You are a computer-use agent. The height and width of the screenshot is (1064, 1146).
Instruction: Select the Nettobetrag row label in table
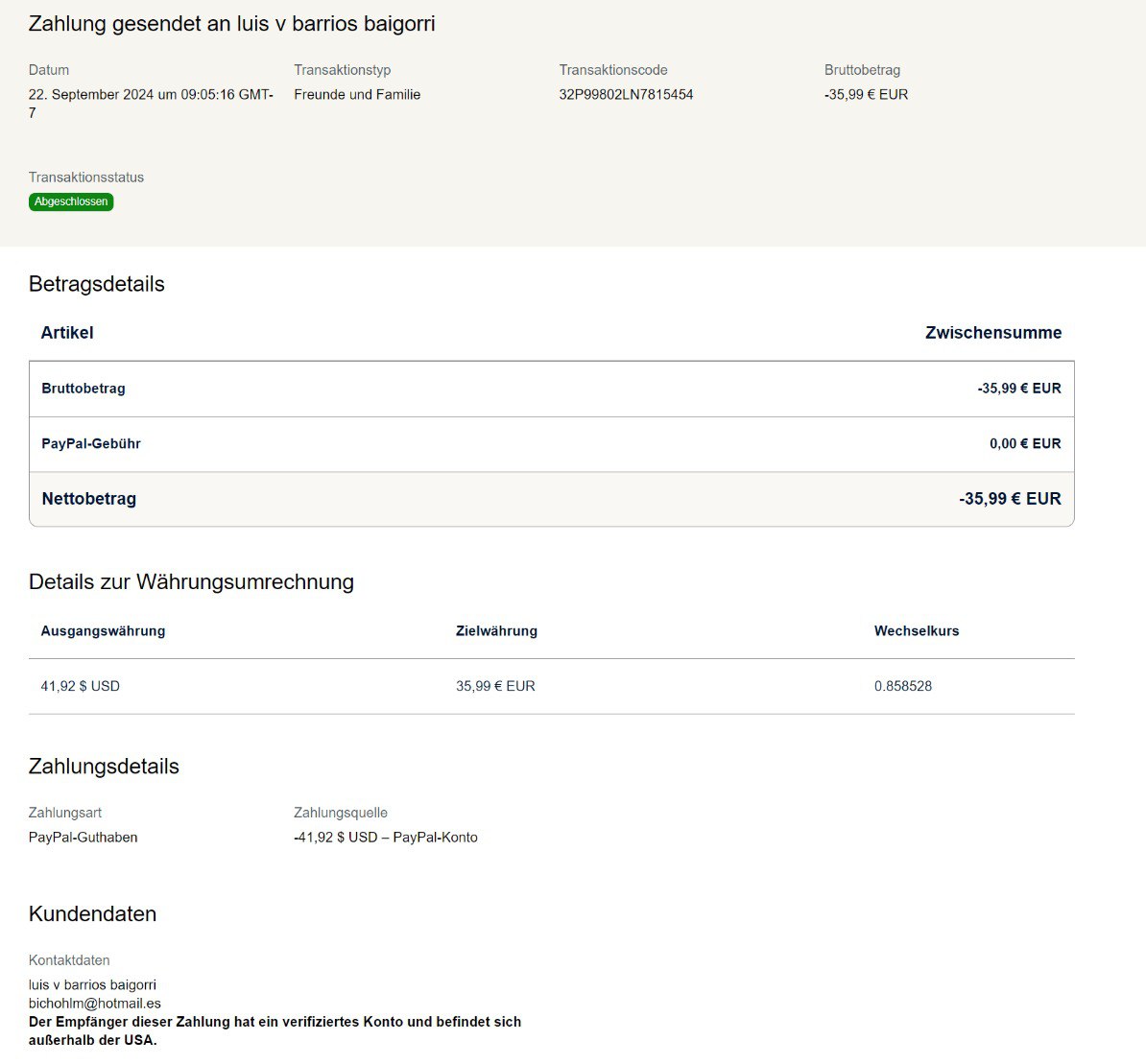pos(89,499)
